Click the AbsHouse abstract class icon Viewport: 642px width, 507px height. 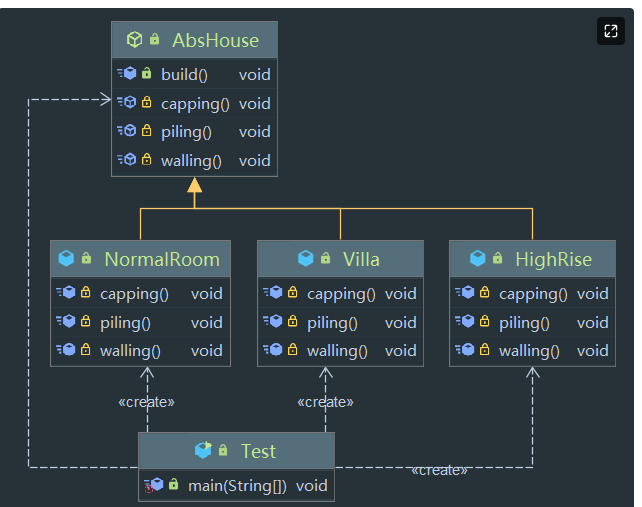[x=134, y=40]
